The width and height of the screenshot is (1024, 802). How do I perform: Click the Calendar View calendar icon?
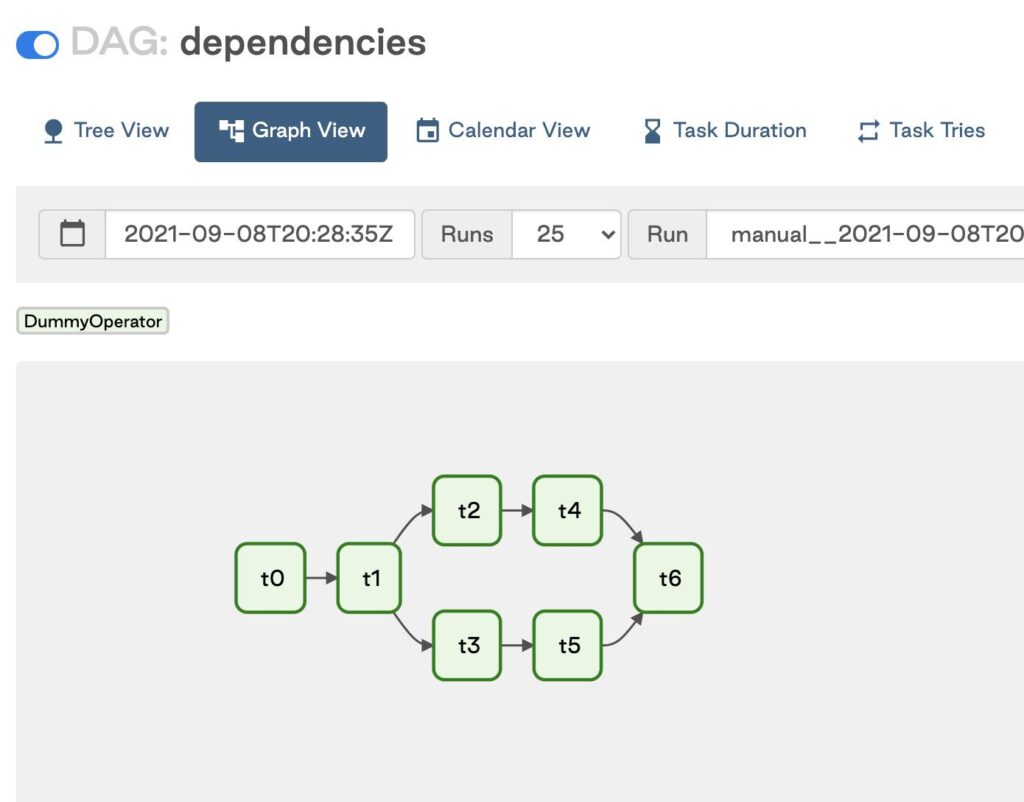click(427, 130)
